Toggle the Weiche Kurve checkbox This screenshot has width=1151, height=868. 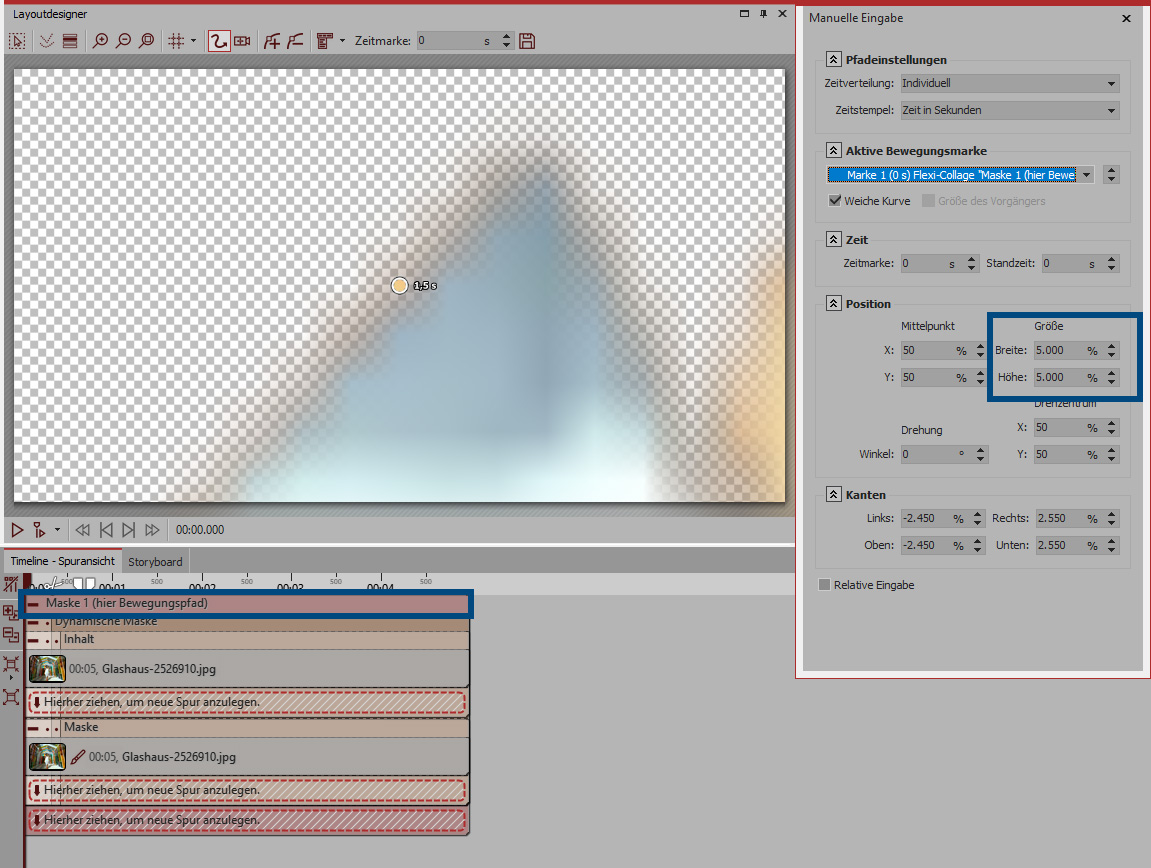(x=836, y=201)
